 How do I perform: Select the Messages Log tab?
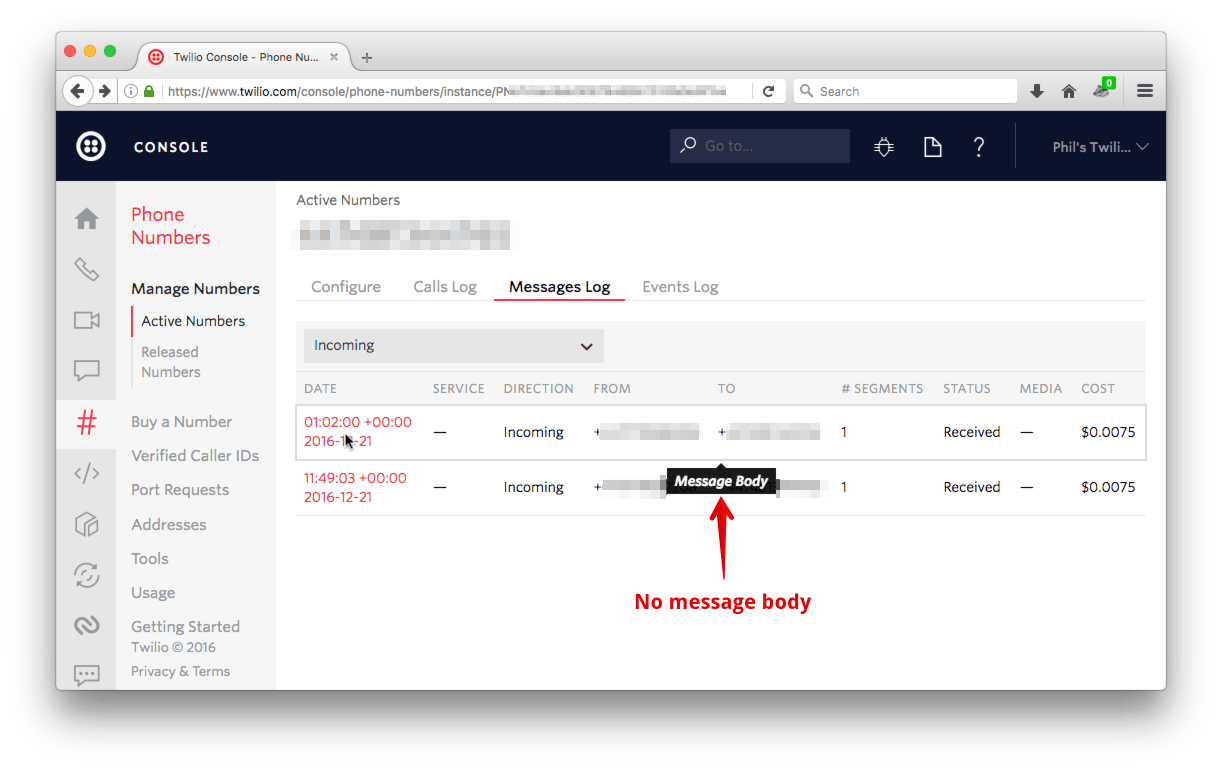559,287
